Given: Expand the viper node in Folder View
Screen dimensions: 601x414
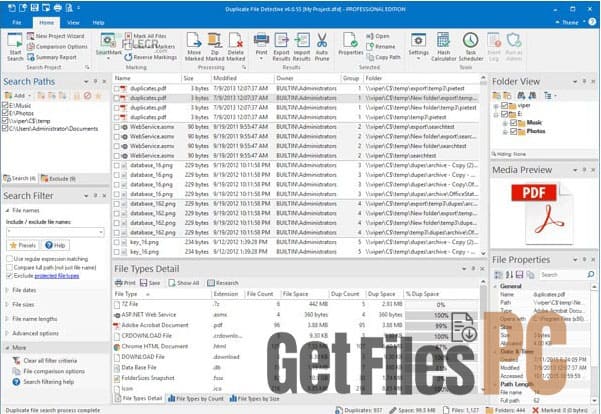Looking at the screenshot, I should [496, 105].
